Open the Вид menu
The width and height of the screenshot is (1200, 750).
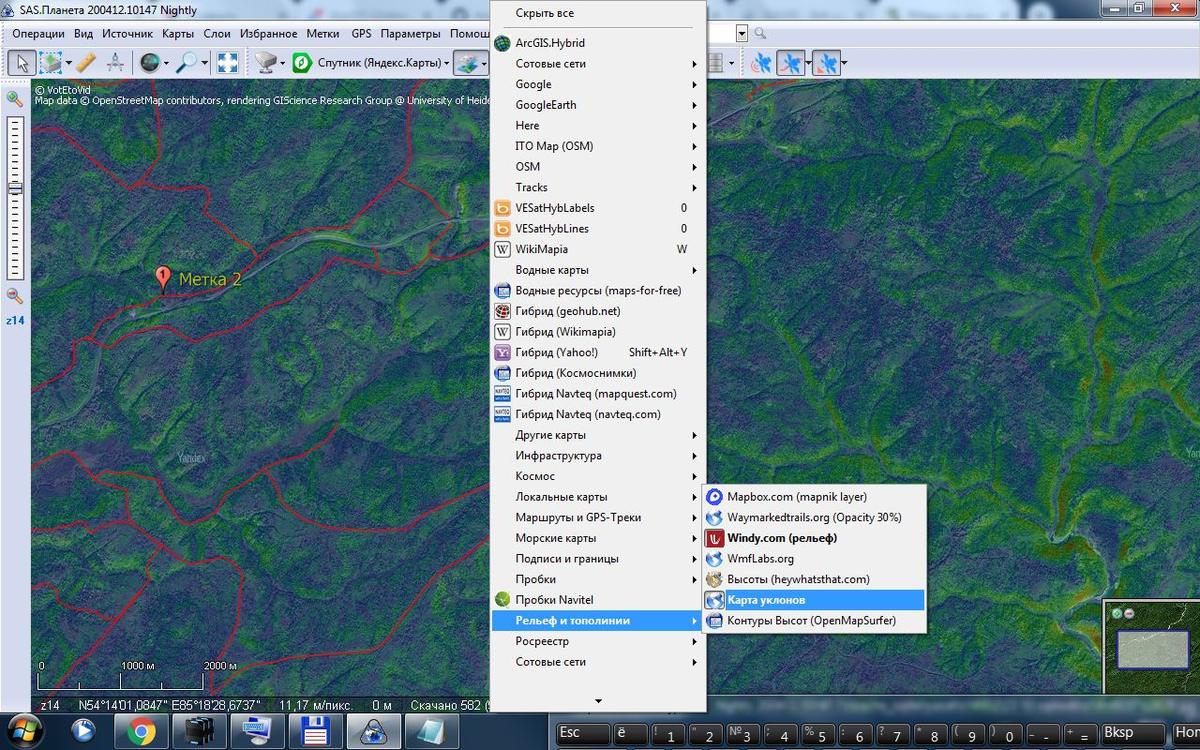click(84, 33)
